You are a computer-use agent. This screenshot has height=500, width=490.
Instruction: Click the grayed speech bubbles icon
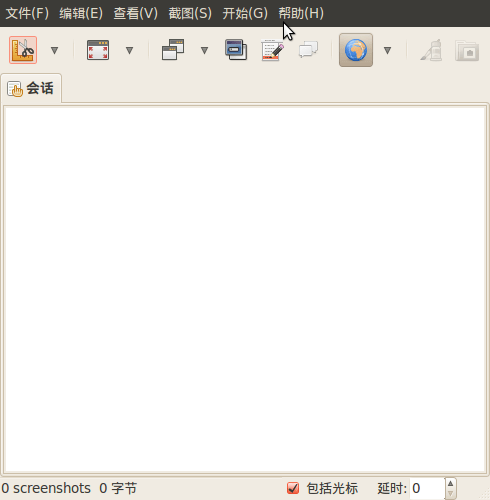pos(308,50)
